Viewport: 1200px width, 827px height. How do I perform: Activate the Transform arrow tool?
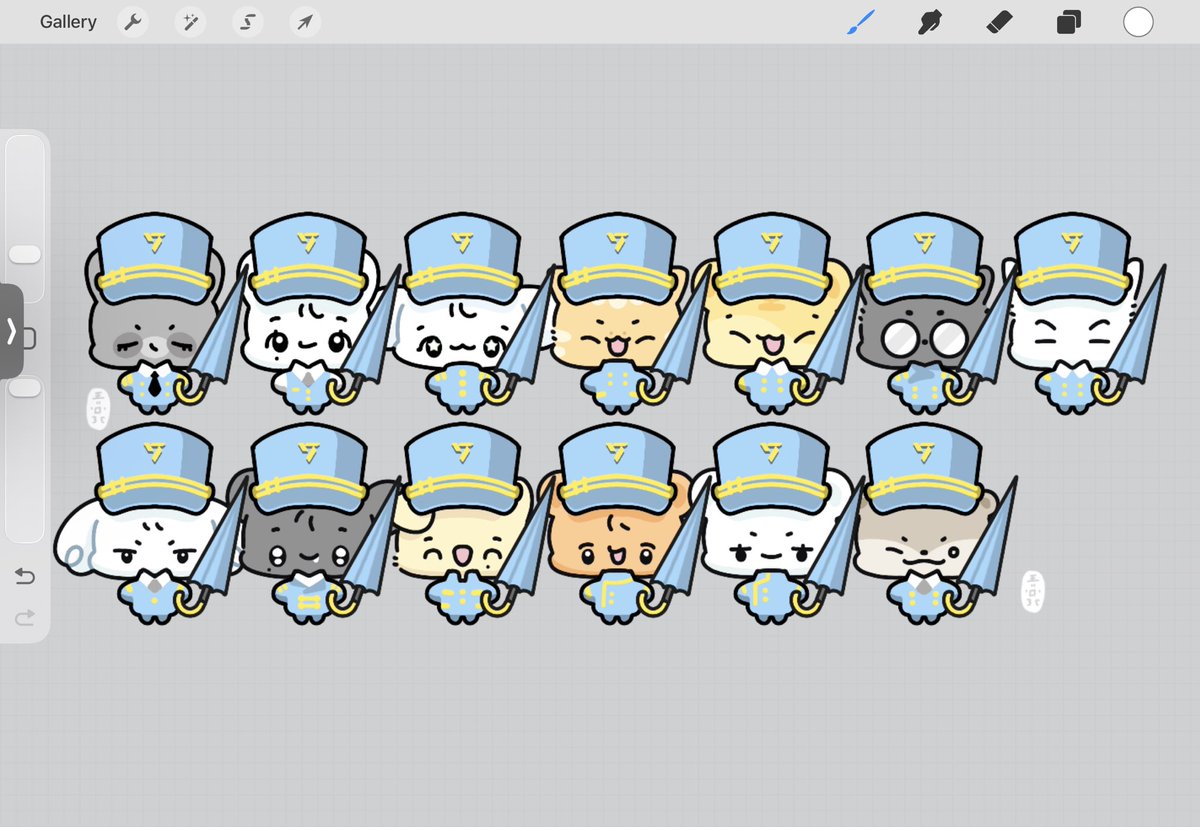(x=305, y=22)
